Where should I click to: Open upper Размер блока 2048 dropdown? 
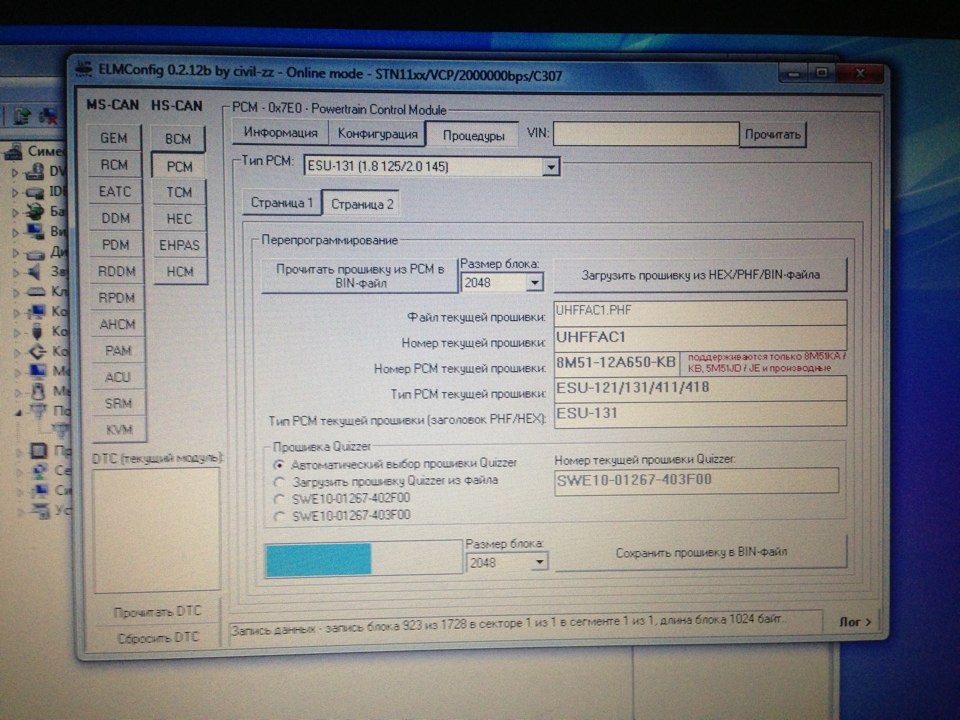(x=534, y=282)
